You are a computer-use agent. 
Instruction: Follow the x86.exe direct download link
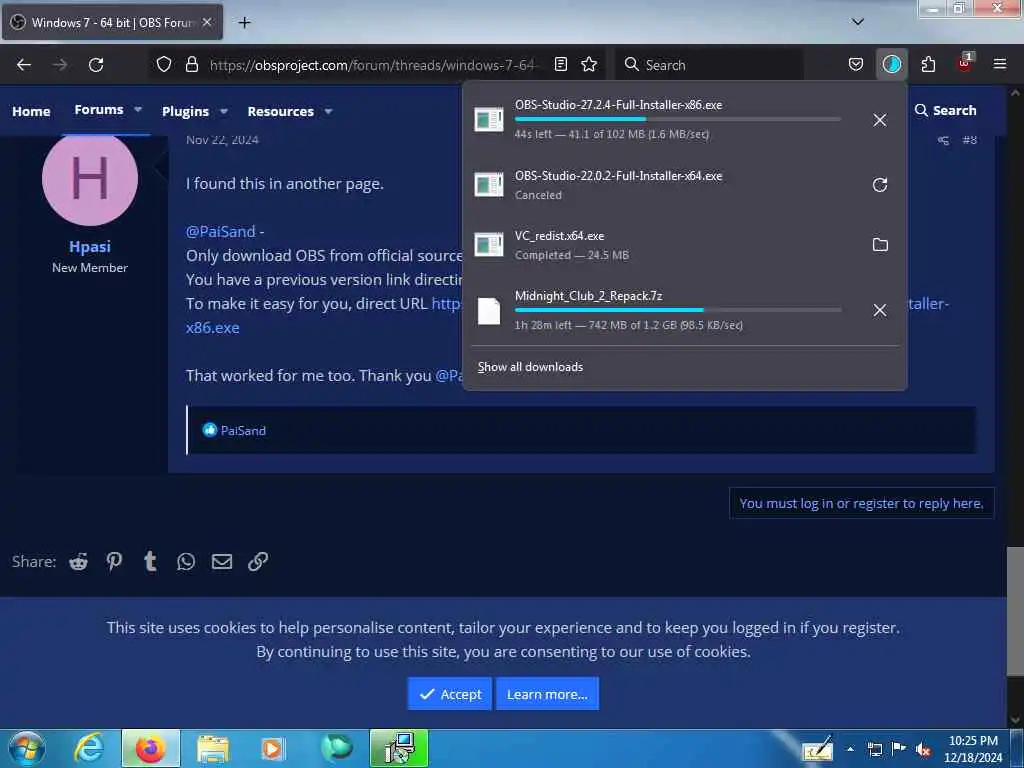click(x=213, y=327)
